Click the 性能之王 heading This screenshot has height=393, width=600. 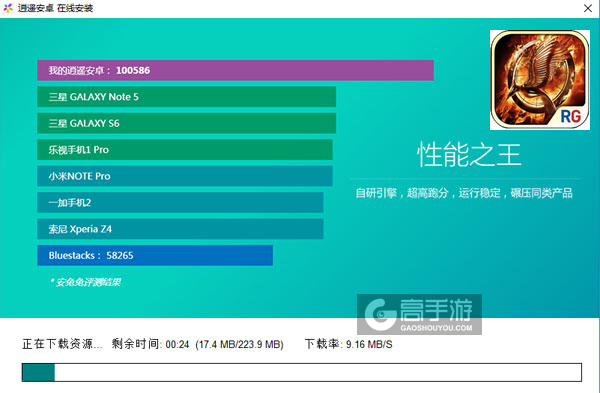click(469, 155)
